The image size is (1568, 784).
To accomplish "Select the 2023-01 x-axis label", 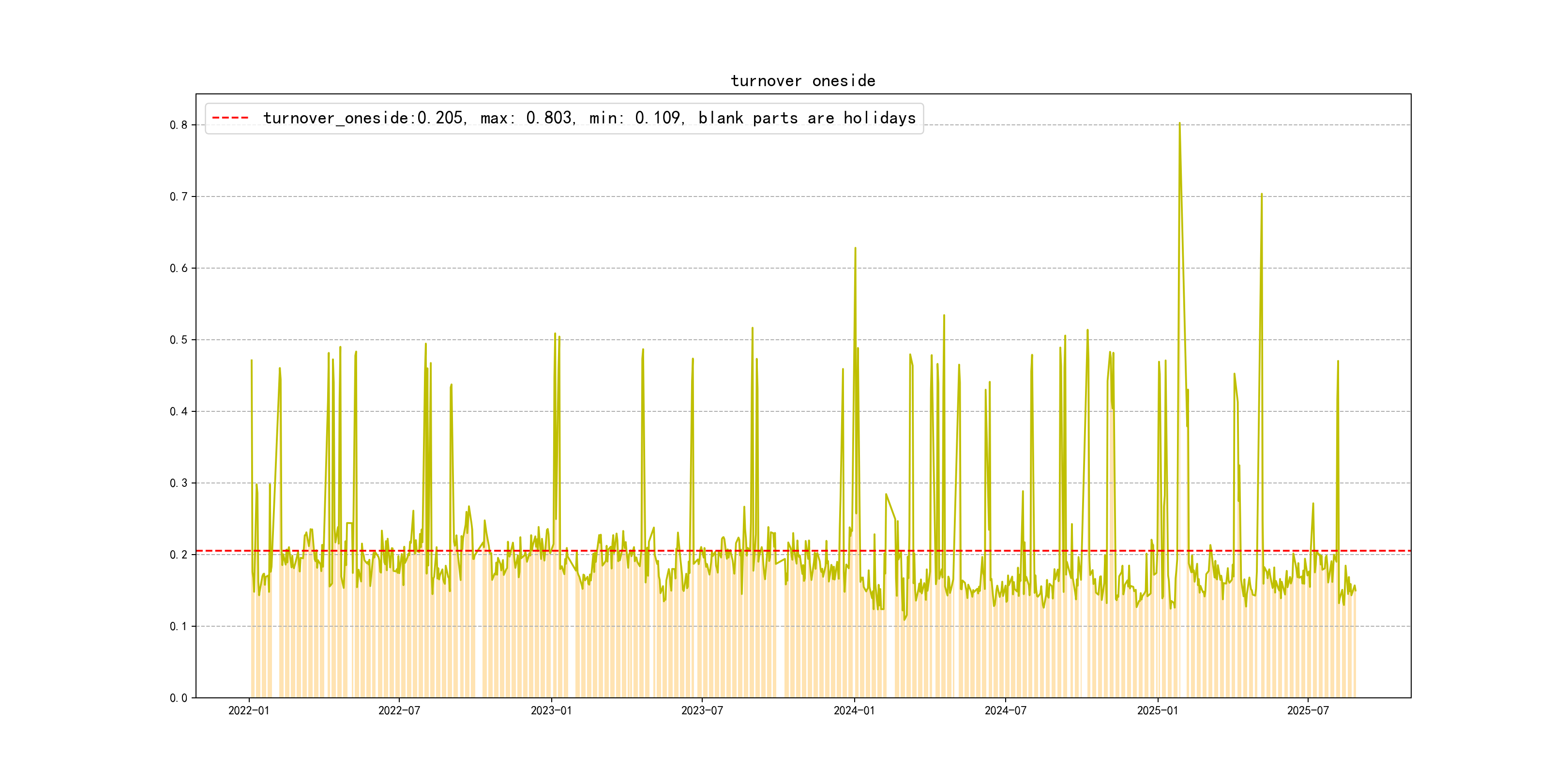I will point(551,711).
